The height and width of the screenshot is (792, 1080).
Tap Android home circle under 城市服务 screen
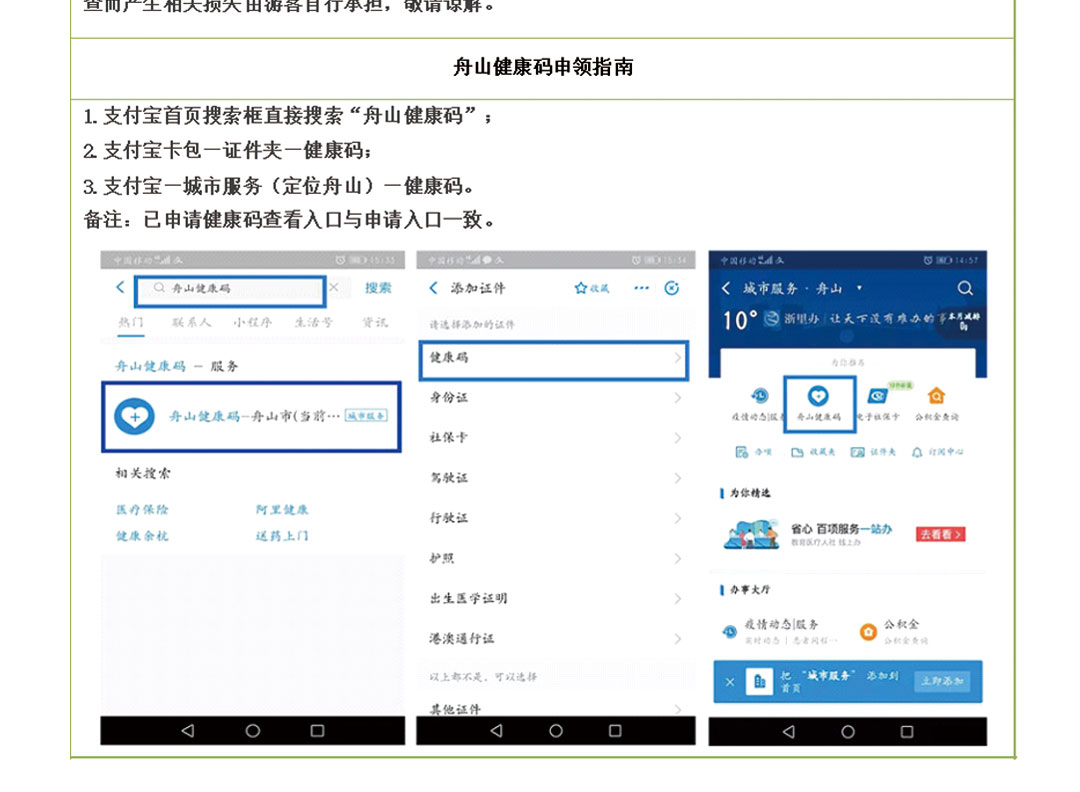[x=848, y=731]
